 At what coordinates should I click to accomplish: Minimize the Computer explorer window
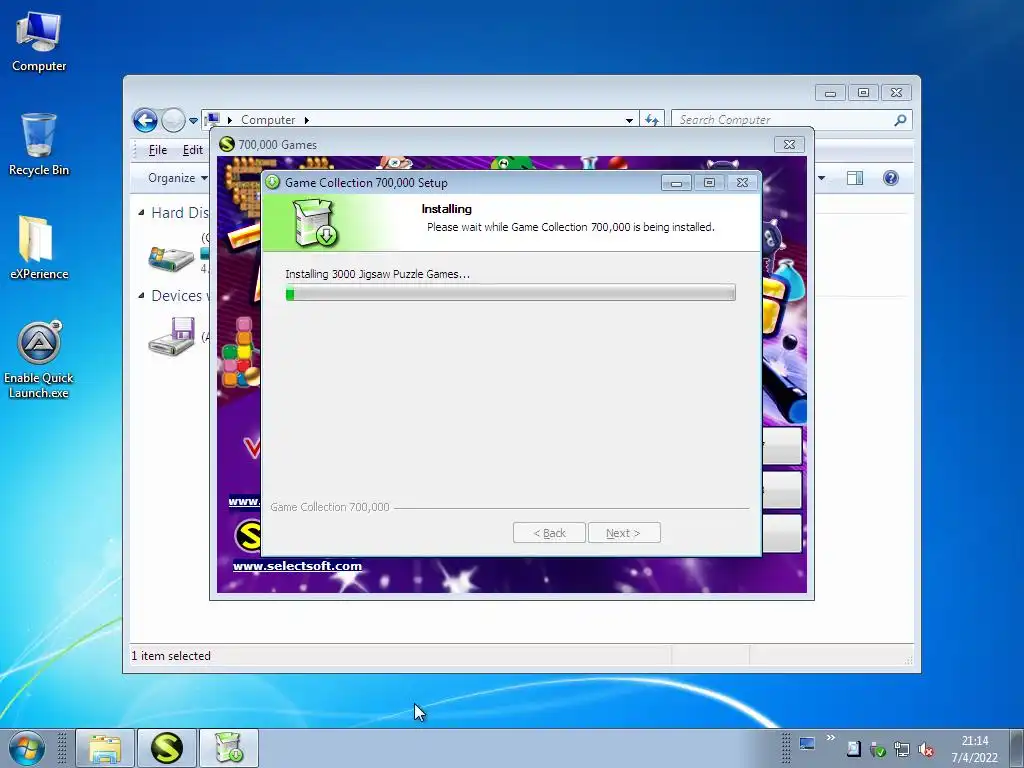pyautogui.click(x=830, y=93)
